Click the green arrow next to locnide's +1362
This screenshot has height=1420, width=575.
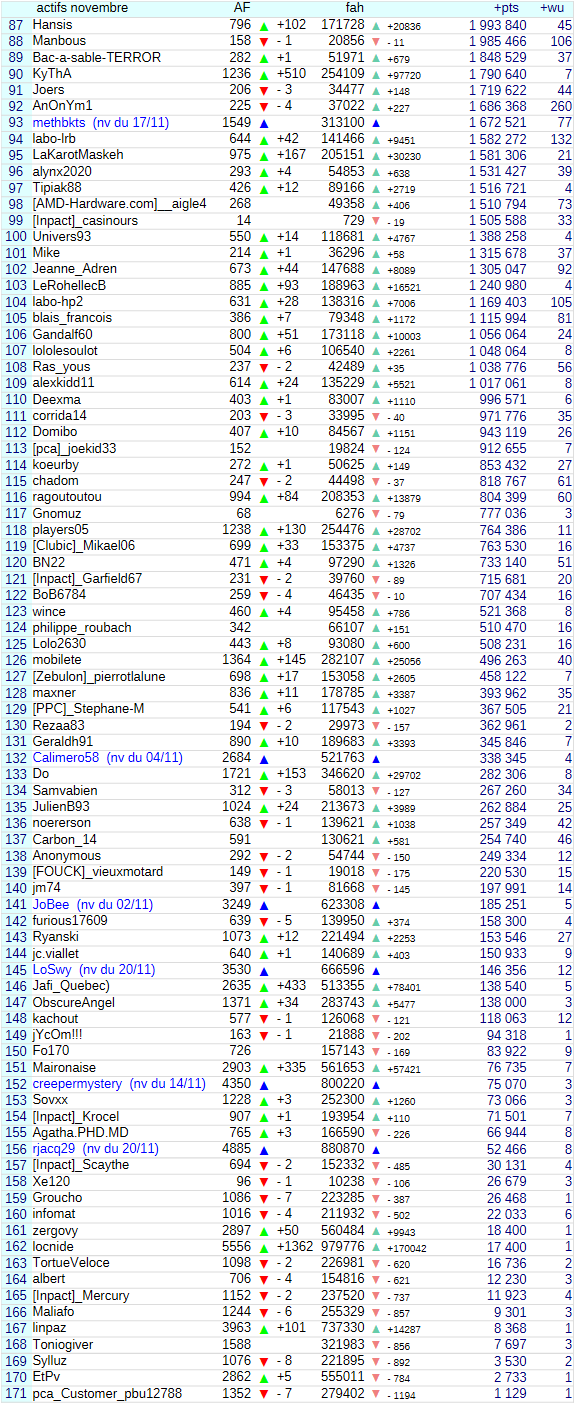(264, 1247)
